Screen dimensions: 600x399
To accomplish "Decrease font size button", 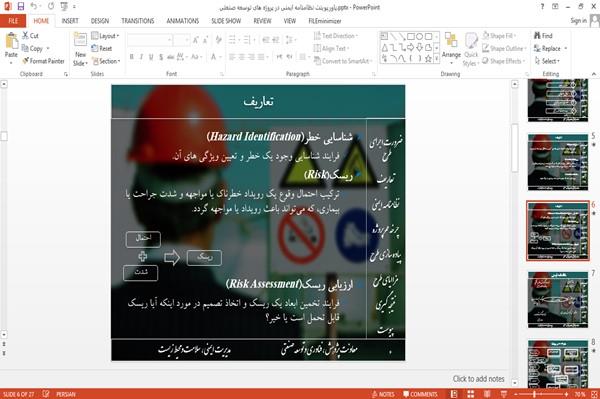I will pos(205,39).
